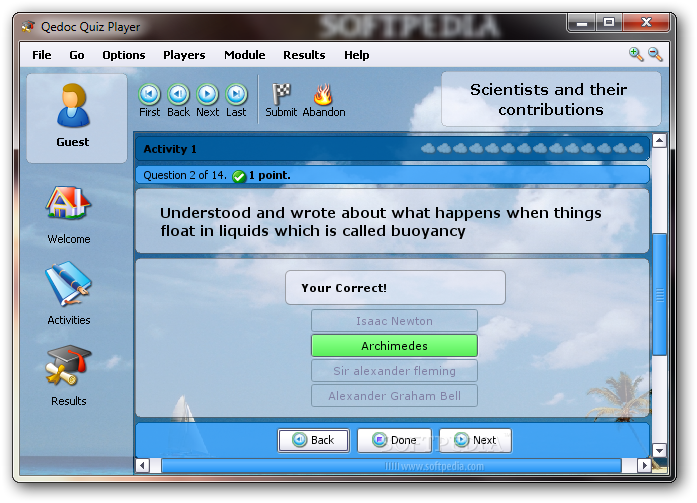Zoom in with the plus magnifier icon

pyautogui.click(x=636, y=54)
